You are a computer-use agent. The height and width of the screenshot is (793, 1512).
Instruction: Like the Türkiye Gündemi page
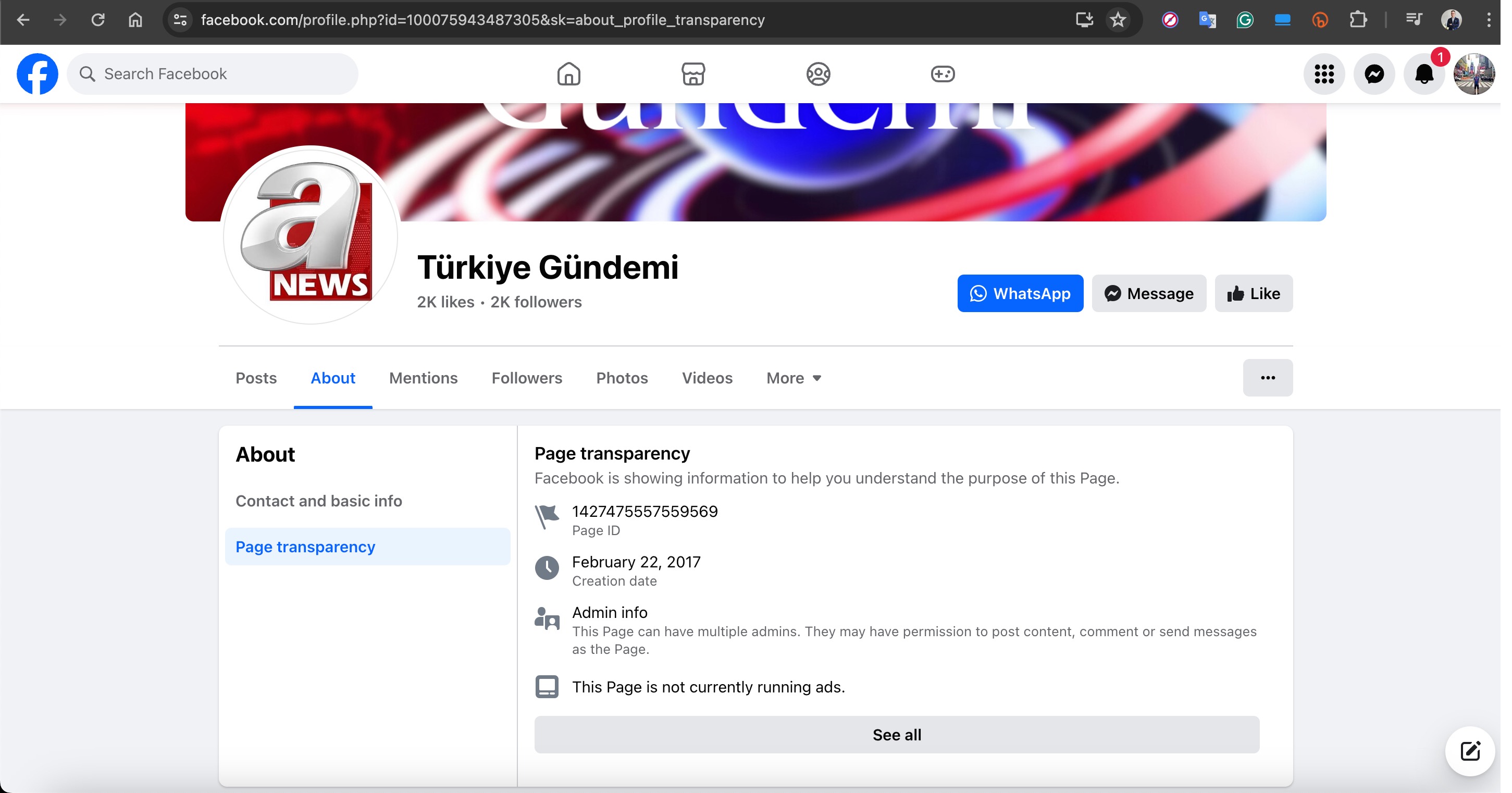1253,293
